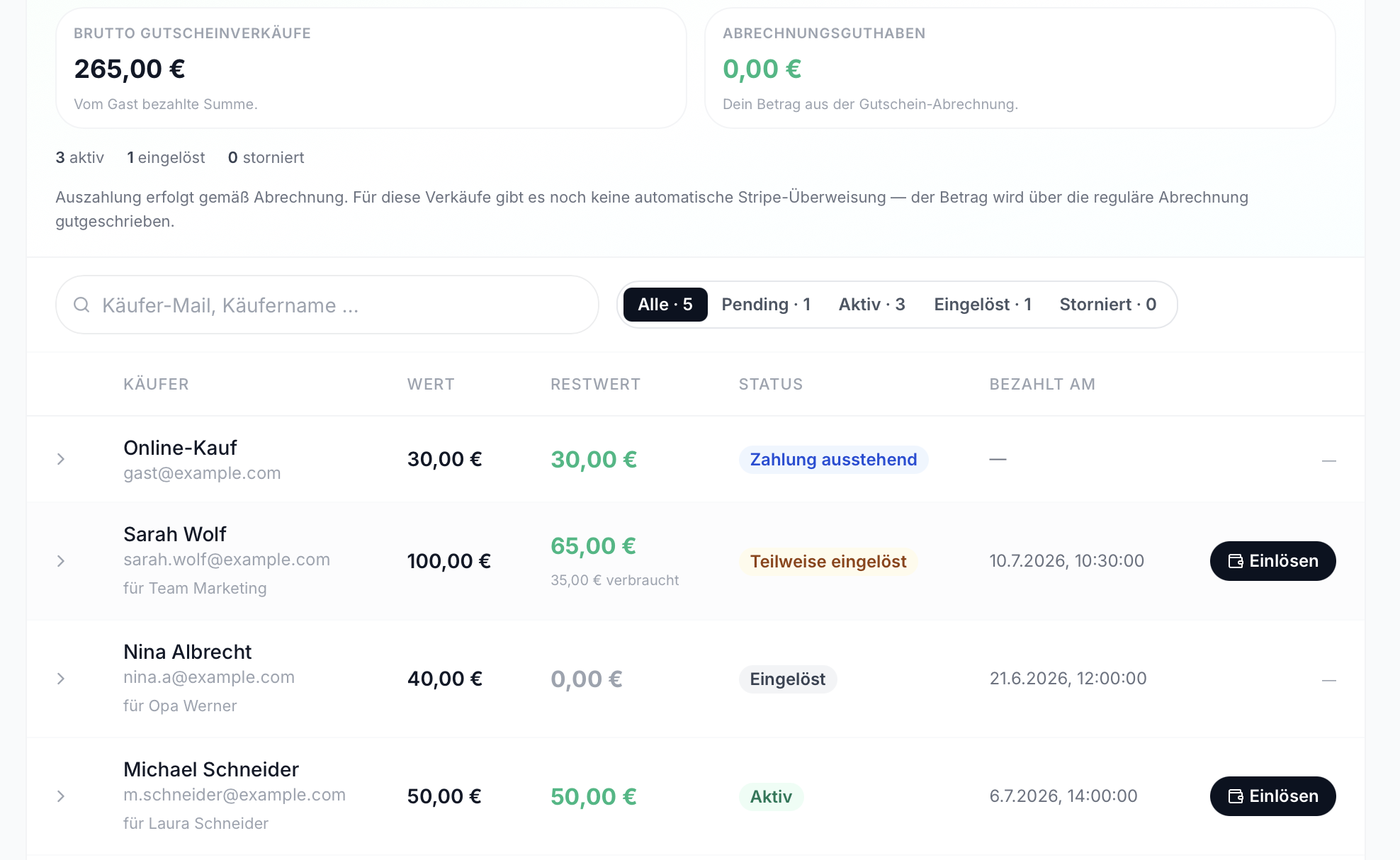Screen dimensions: 1400x860
Task: Show the Aktiv · 3 filter
Action: click(x=872, y=305)
